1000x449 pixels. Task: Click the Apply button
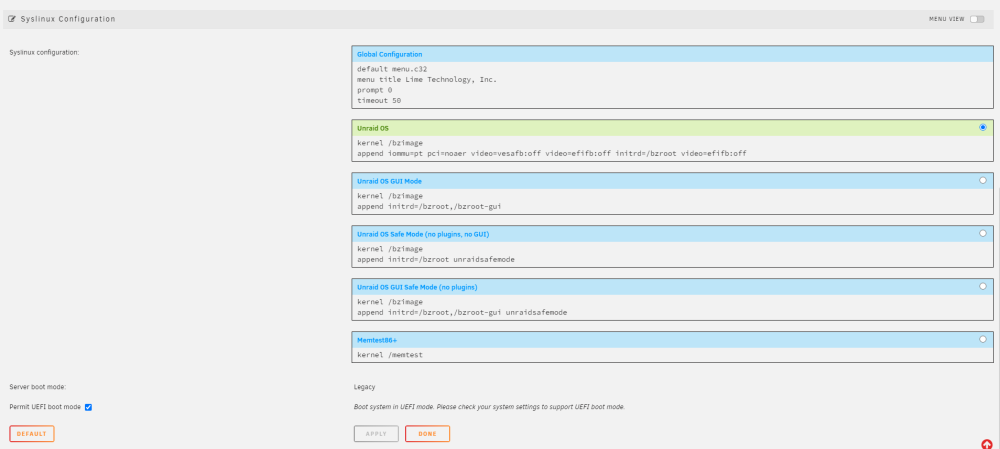tap(376, 434)
